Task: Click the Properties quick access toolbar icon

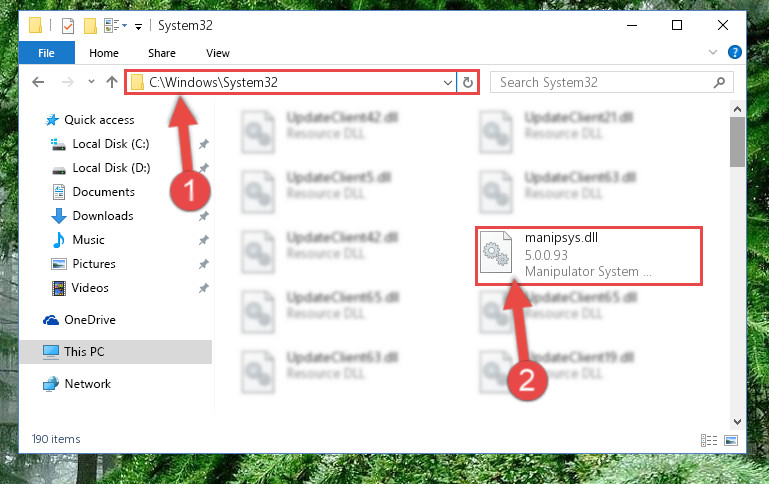Action: [68, 25]
